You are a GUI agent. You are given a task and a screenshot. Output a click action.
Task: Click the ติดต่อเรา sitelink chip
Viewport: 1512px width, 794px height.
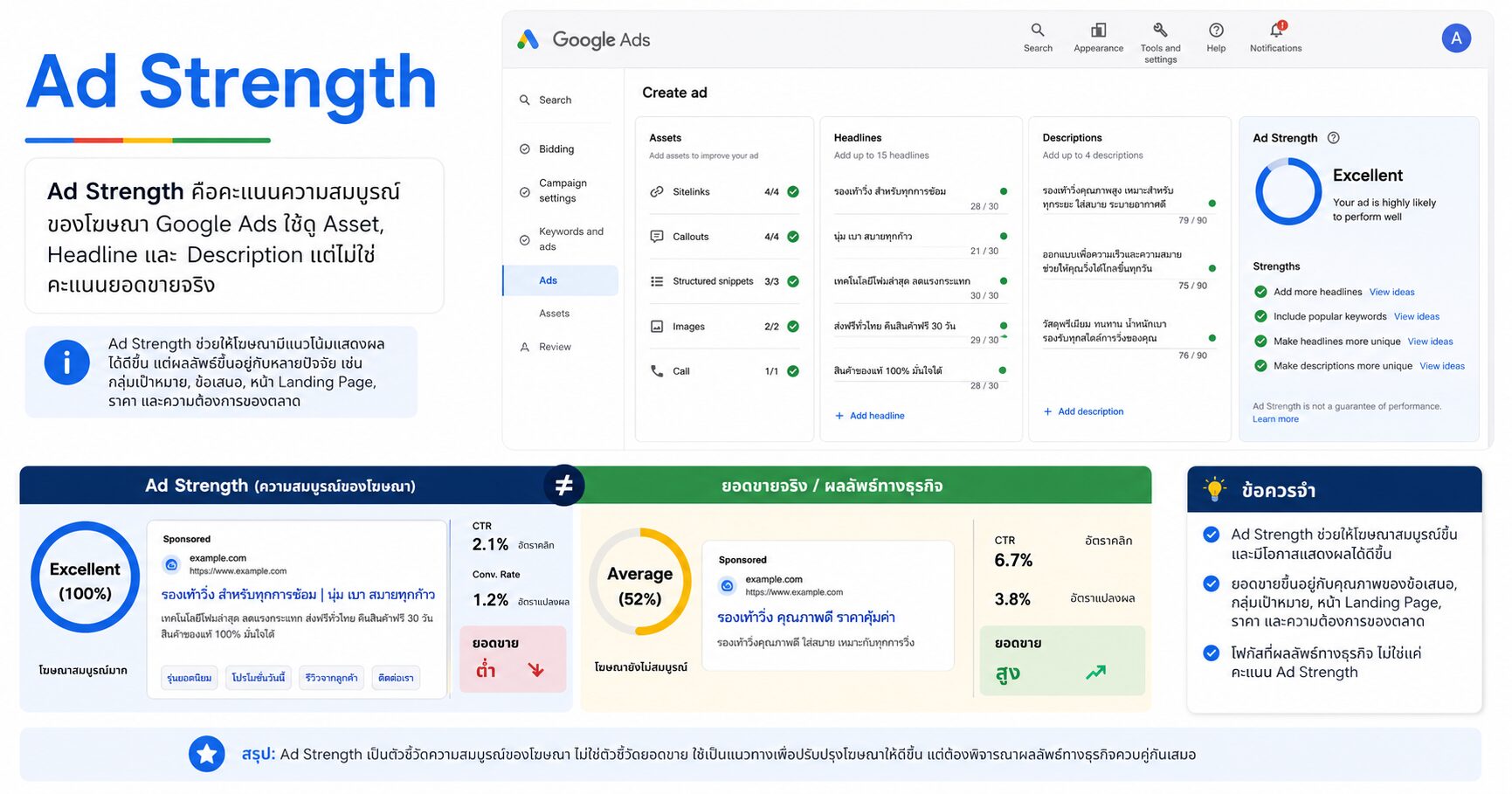[x=397, y=677]
